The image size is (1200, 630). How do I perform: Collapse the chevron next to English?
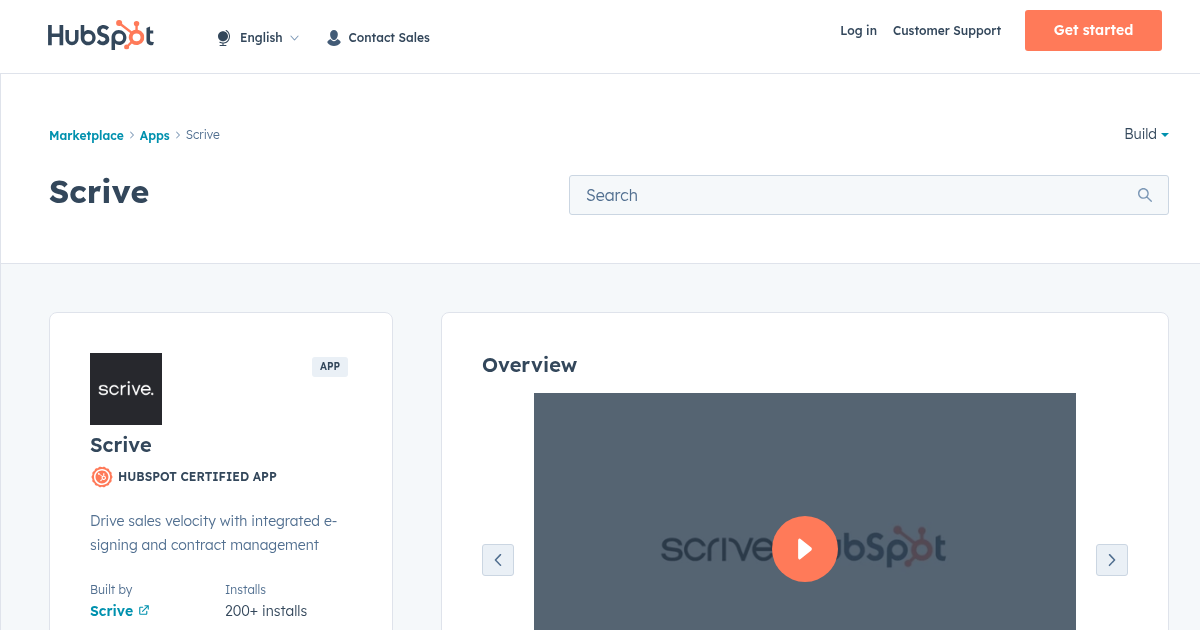(x=295, y=38)
